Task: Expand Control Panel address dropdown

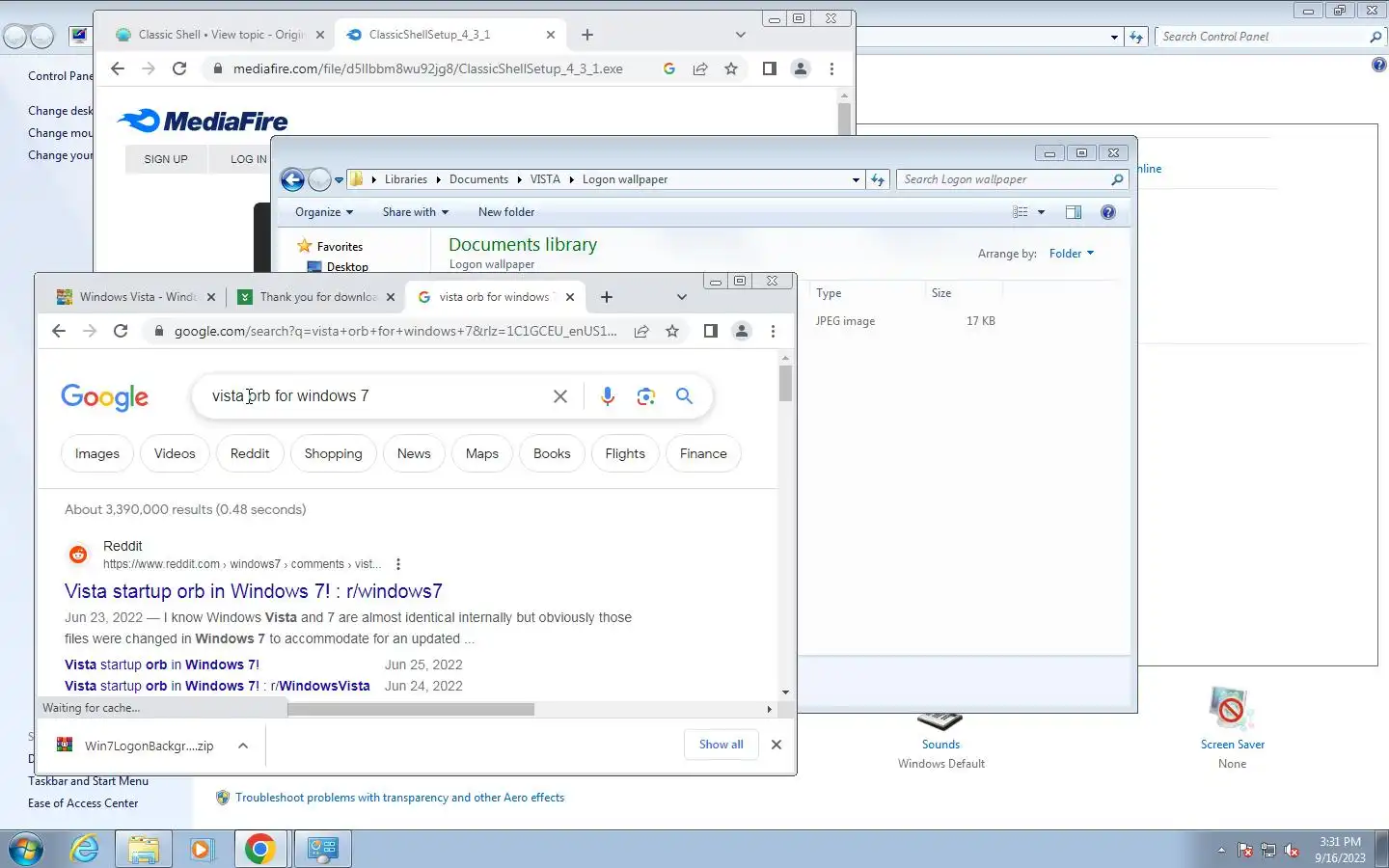Action: (1114, 37)
